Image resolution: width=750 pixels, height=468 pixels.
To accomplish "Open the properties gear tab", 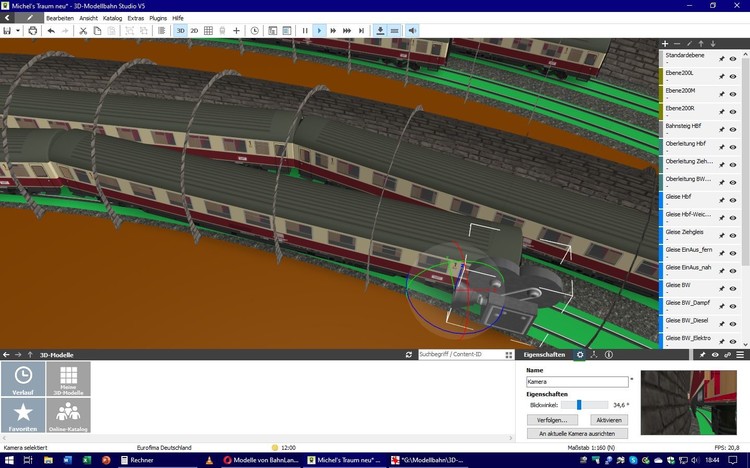I will point(580,355).
